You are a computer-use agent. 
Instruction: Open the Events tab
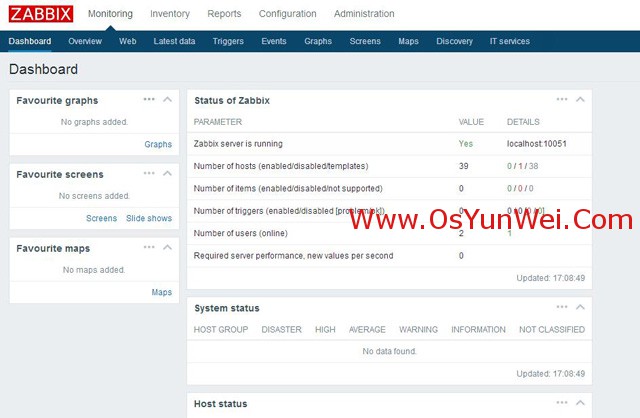click(x=274, y=41)
